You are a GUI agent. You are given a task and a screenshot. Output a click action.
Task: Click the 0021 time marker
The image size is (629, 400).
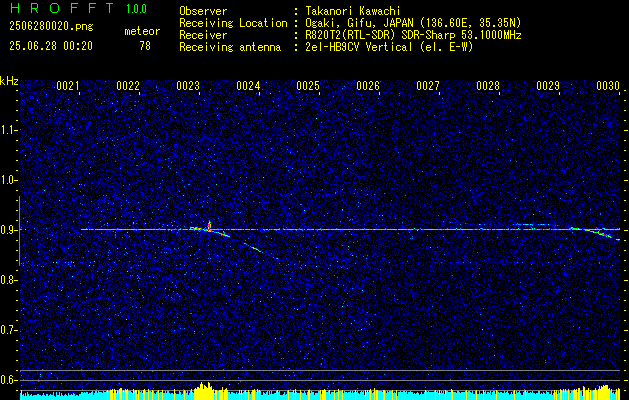coord(67,85)
